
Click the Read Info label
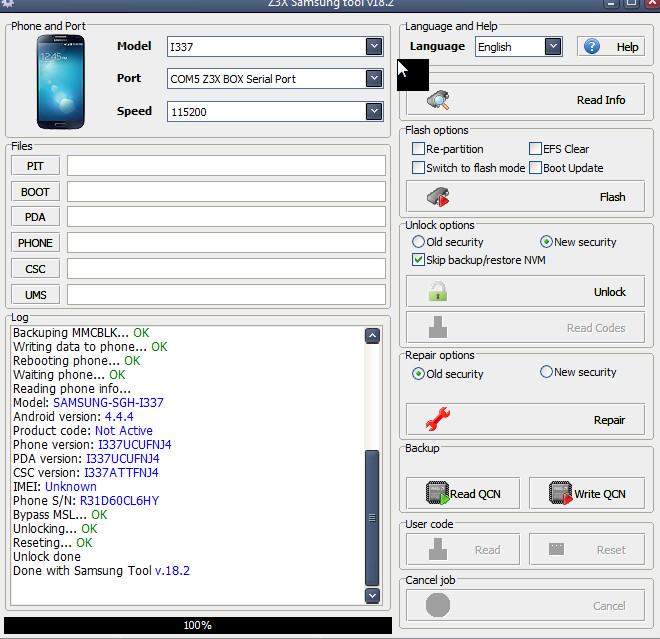click(601, 100)
